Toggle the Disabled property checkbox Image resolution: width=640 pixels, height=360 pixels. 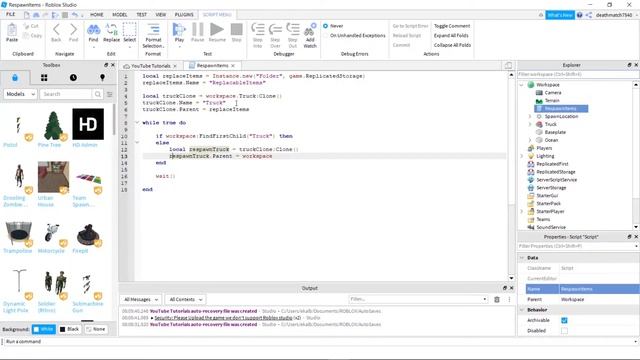click(x=564, y=331)
